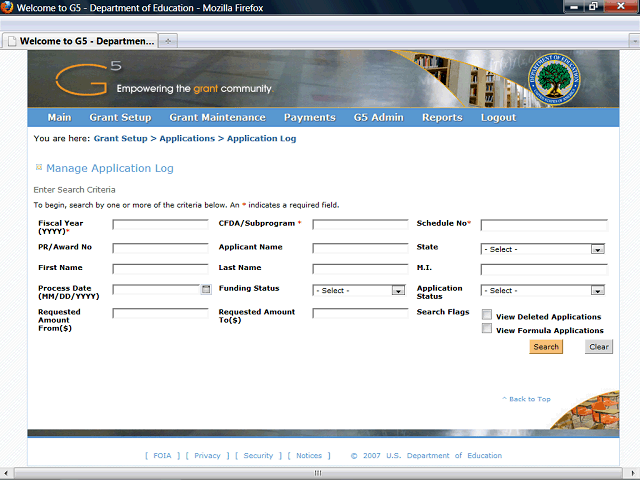Click the horizontal scrollbar thumb

point(318,473)
